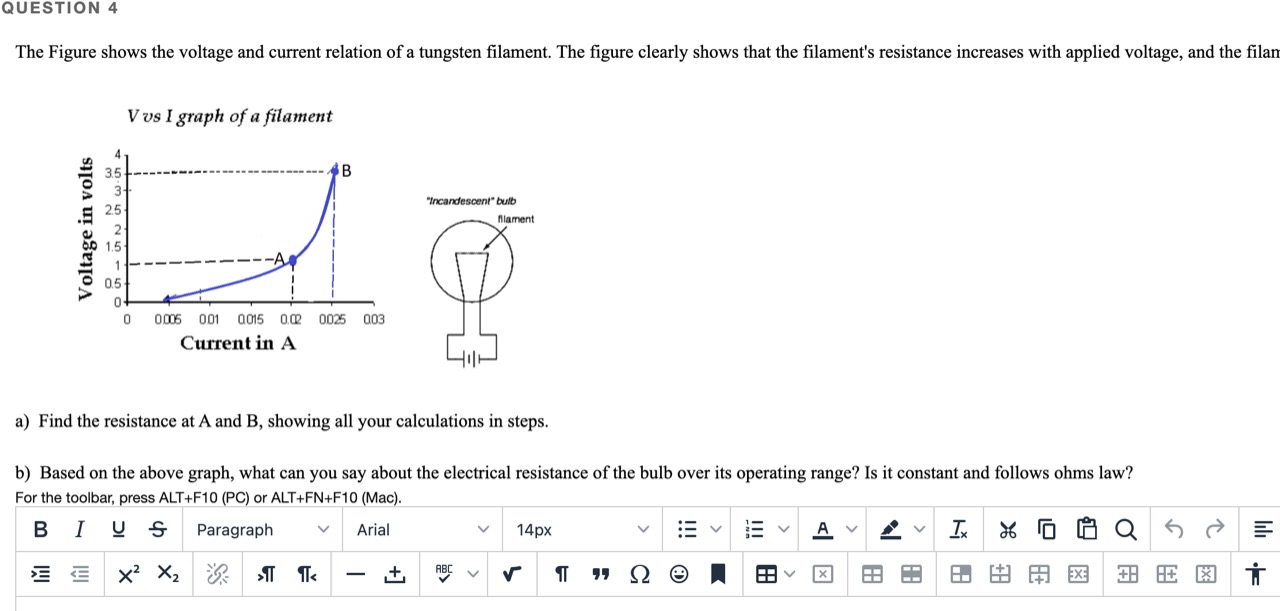Insert non-breaking space icon
1280x611 pixels.
[395, 574]
